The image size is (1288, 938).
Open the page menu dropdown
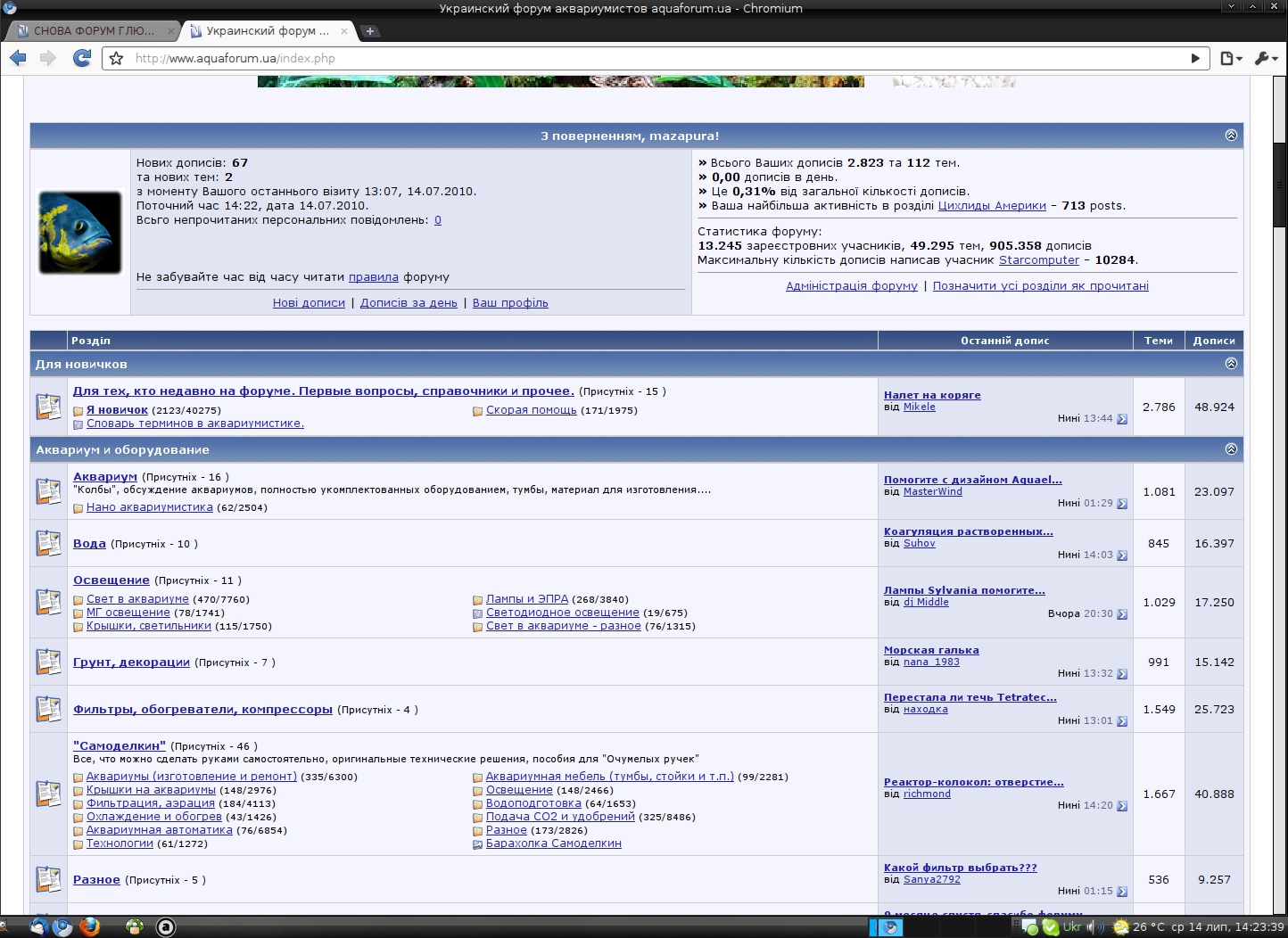click(x=1231, y=58)
